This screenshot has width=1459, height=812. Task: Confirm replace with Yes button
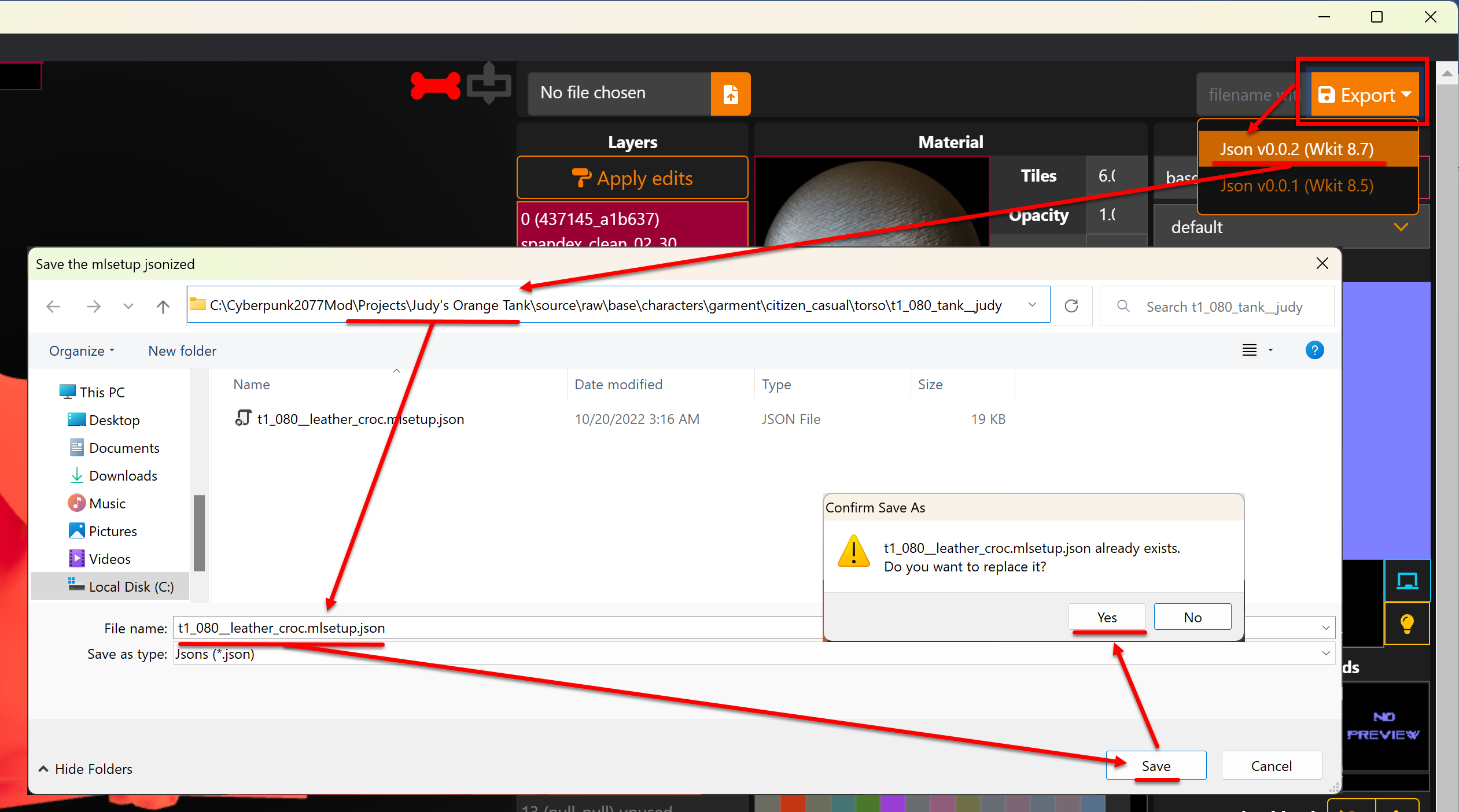pos(1107,617)
